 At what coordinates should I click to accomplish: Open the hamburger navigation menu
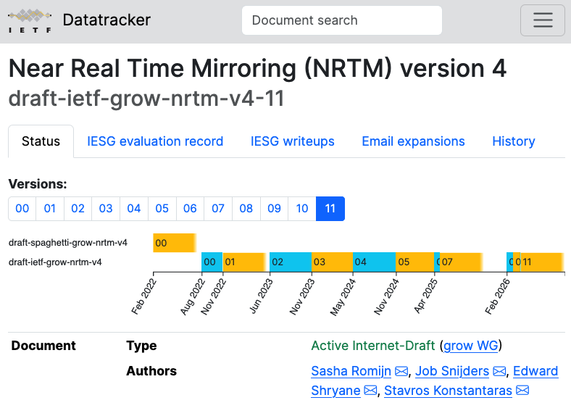click(x=542, y=20)
